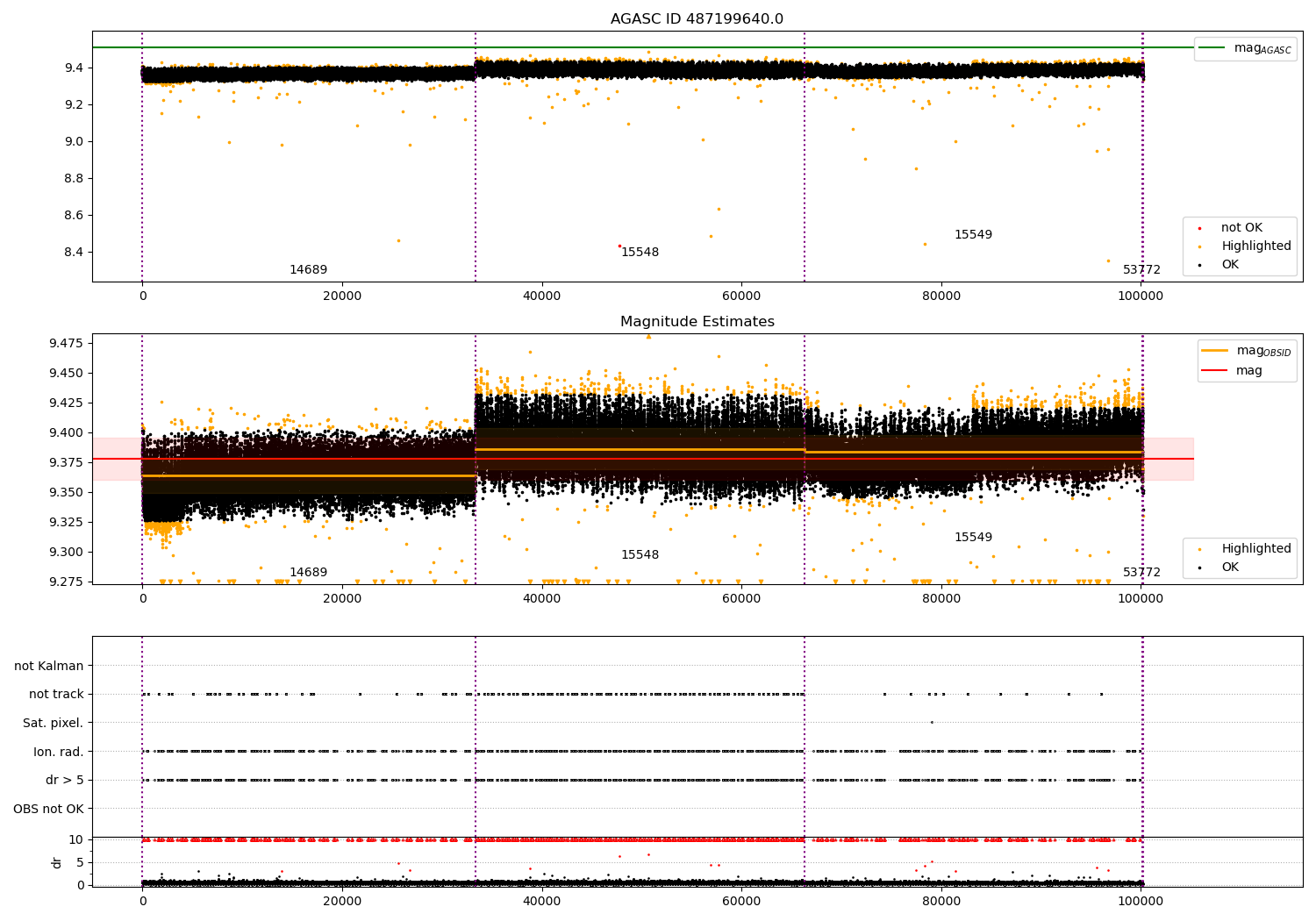This screenshot has width=1316, height=921.
Task: Click the 8.4 y-axis tick in the top plot
Action: click(x=73, y=252)
